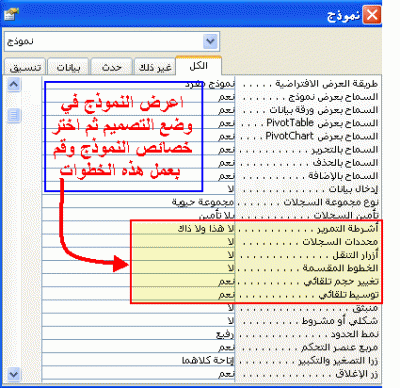
Task: Close the نموذج properties window
Action: (x=372, y=15)
